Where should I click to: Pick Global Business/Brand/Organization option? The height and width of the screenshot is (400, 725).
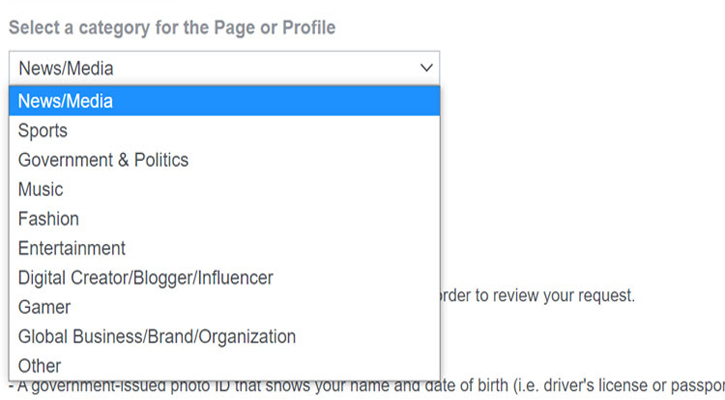[157, 336]
